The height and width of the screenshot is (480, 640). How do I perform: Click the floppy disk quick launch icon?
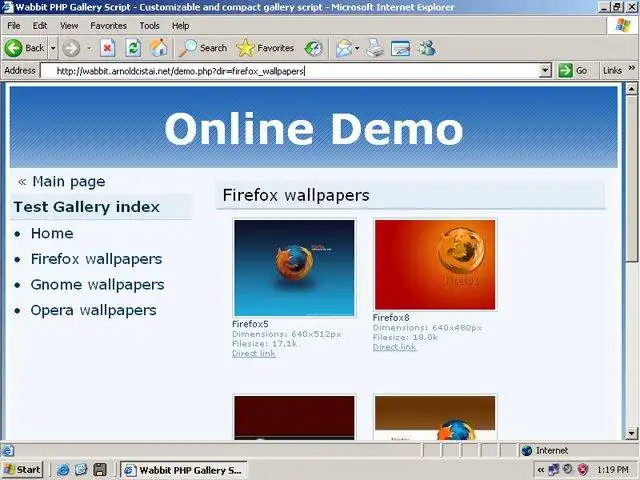pos(100,470)
